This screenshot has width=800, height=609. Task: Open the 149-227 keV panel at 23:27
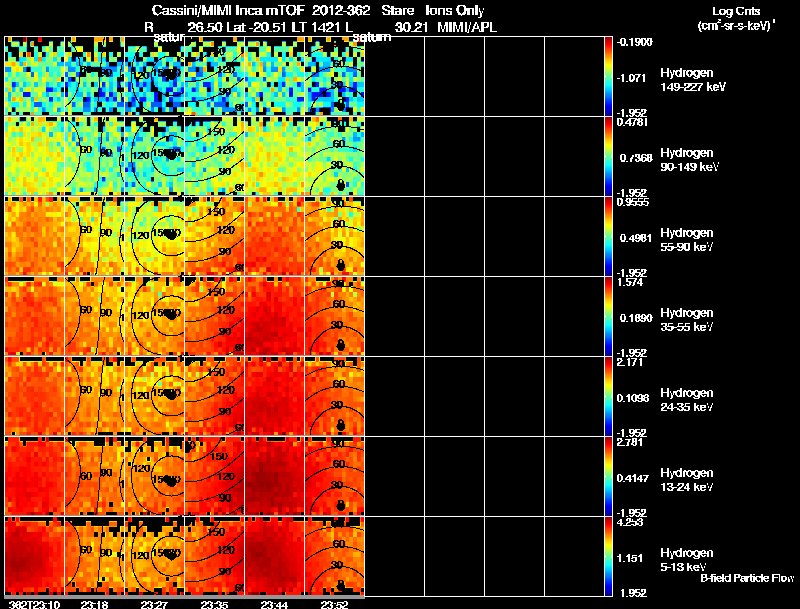point(154,76)
